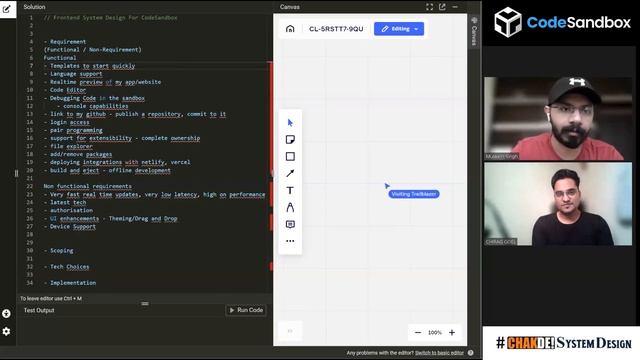Click the 100% zoom level
Screen dimensions: 640x360
(x=435, y=333)
